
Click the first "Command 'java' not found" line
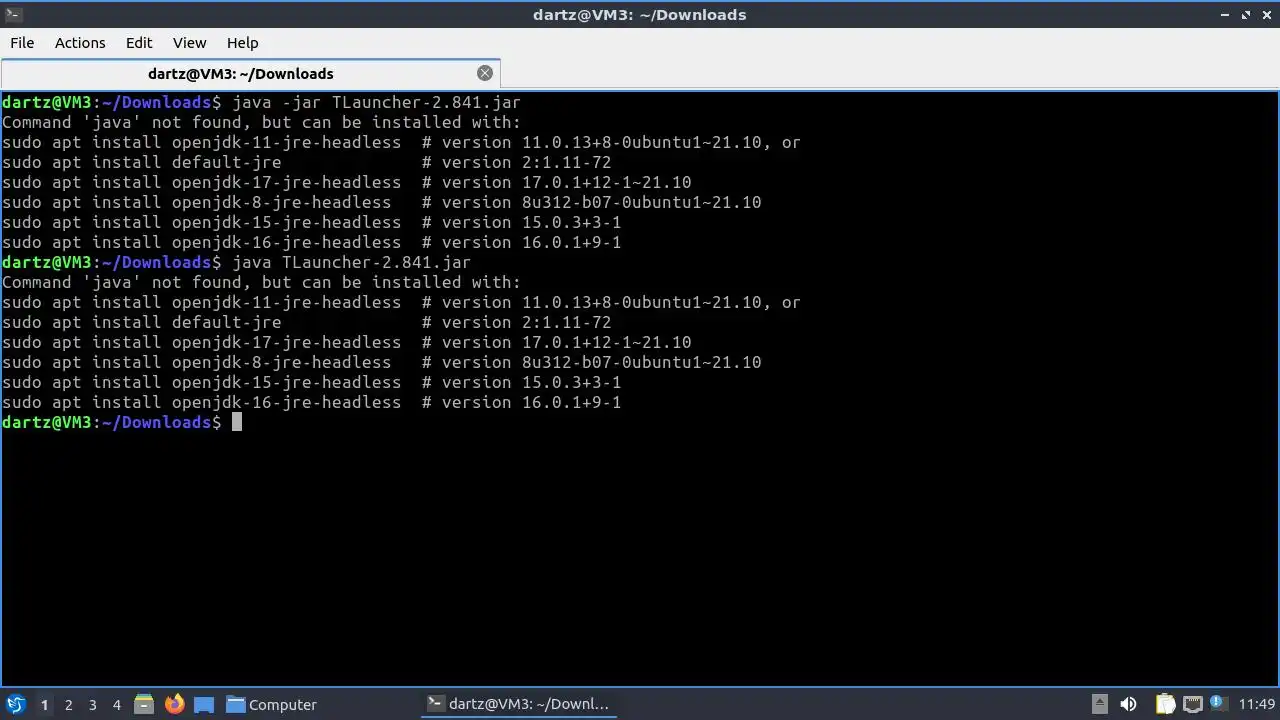261,122
